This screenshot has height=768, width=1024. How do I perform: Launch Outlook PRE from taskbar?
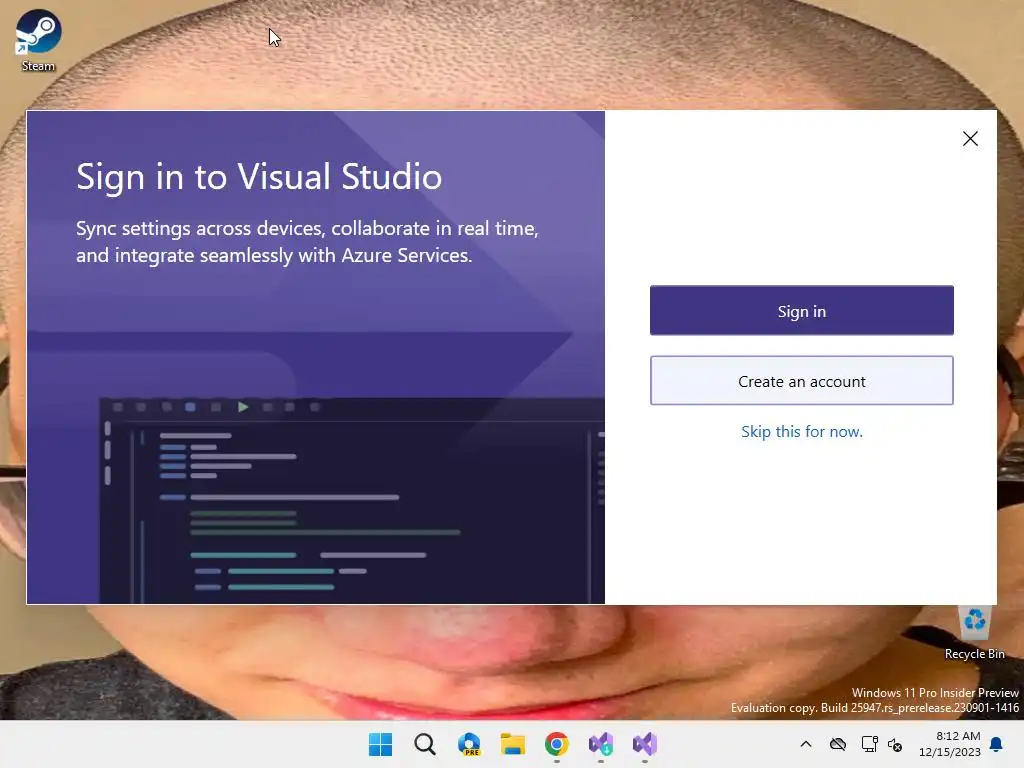click(x=469, y=744)
